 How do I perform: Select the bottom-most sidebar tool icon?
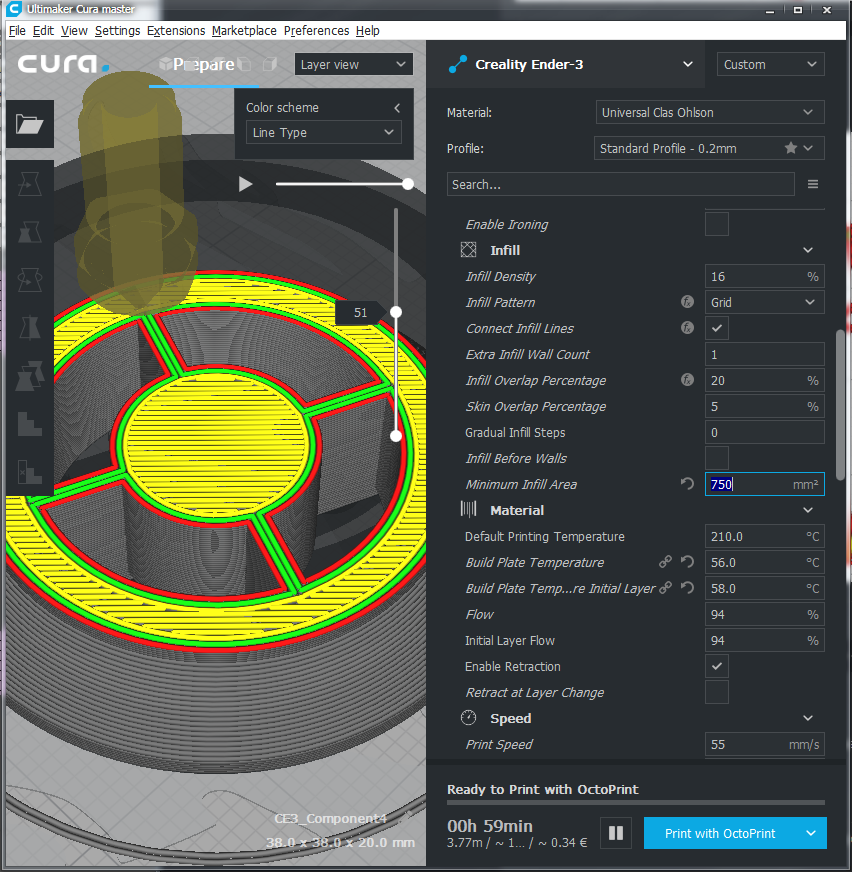pos(29,472)
